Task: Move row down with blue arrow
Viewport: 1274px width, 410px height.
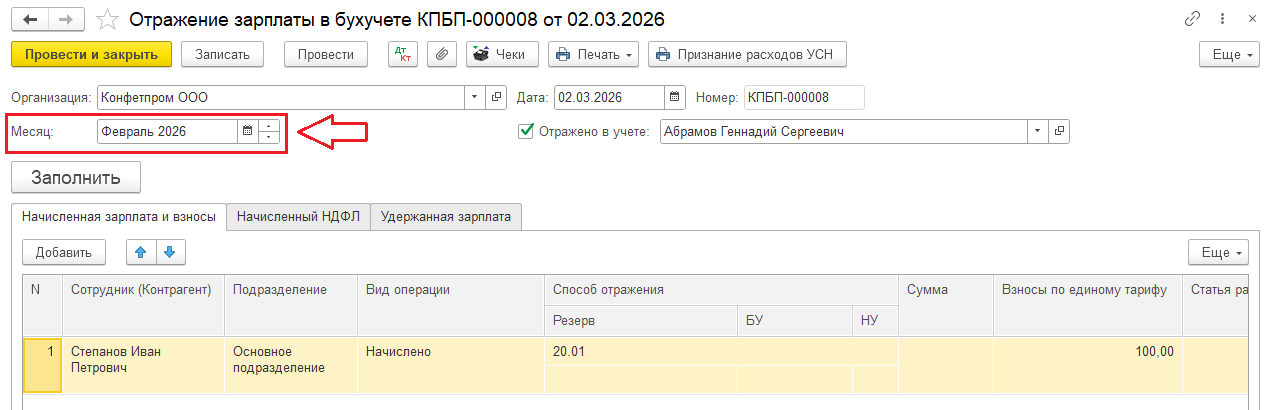Action: click(x=171, y=253)
